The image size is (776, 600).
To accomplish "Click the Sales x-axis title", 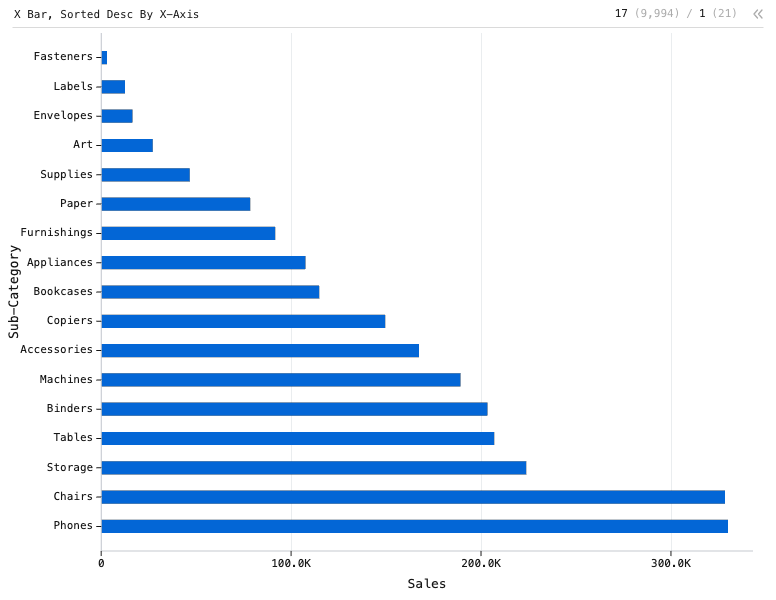I will 427,584.
